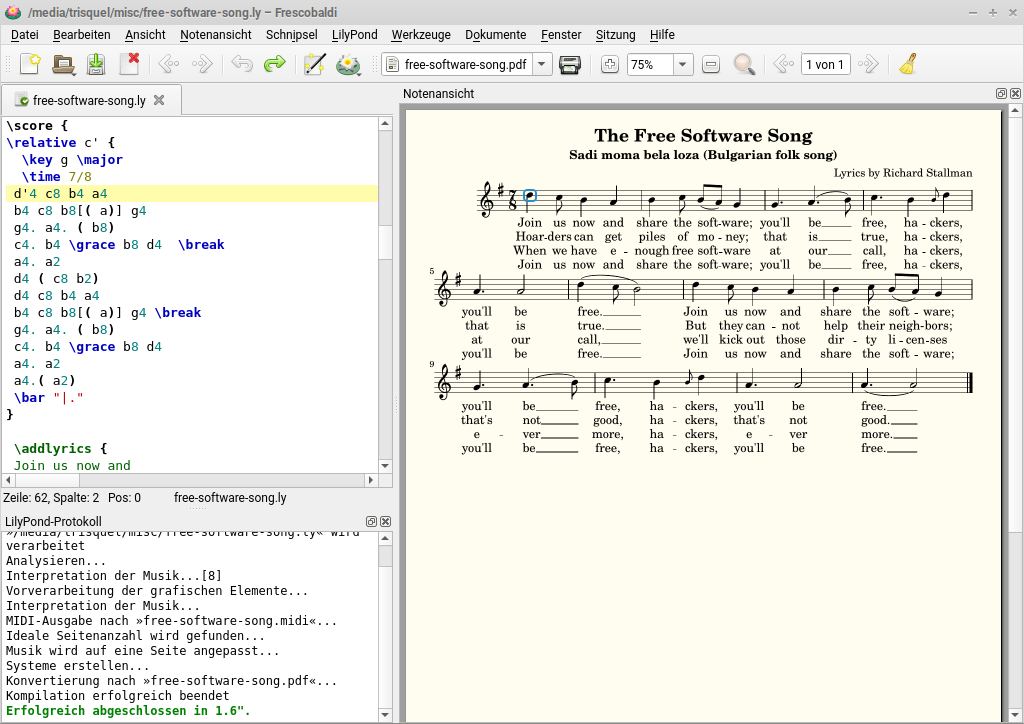
Task: Click the editor's horizontal scroll left arrow
Action: point(8,480)
